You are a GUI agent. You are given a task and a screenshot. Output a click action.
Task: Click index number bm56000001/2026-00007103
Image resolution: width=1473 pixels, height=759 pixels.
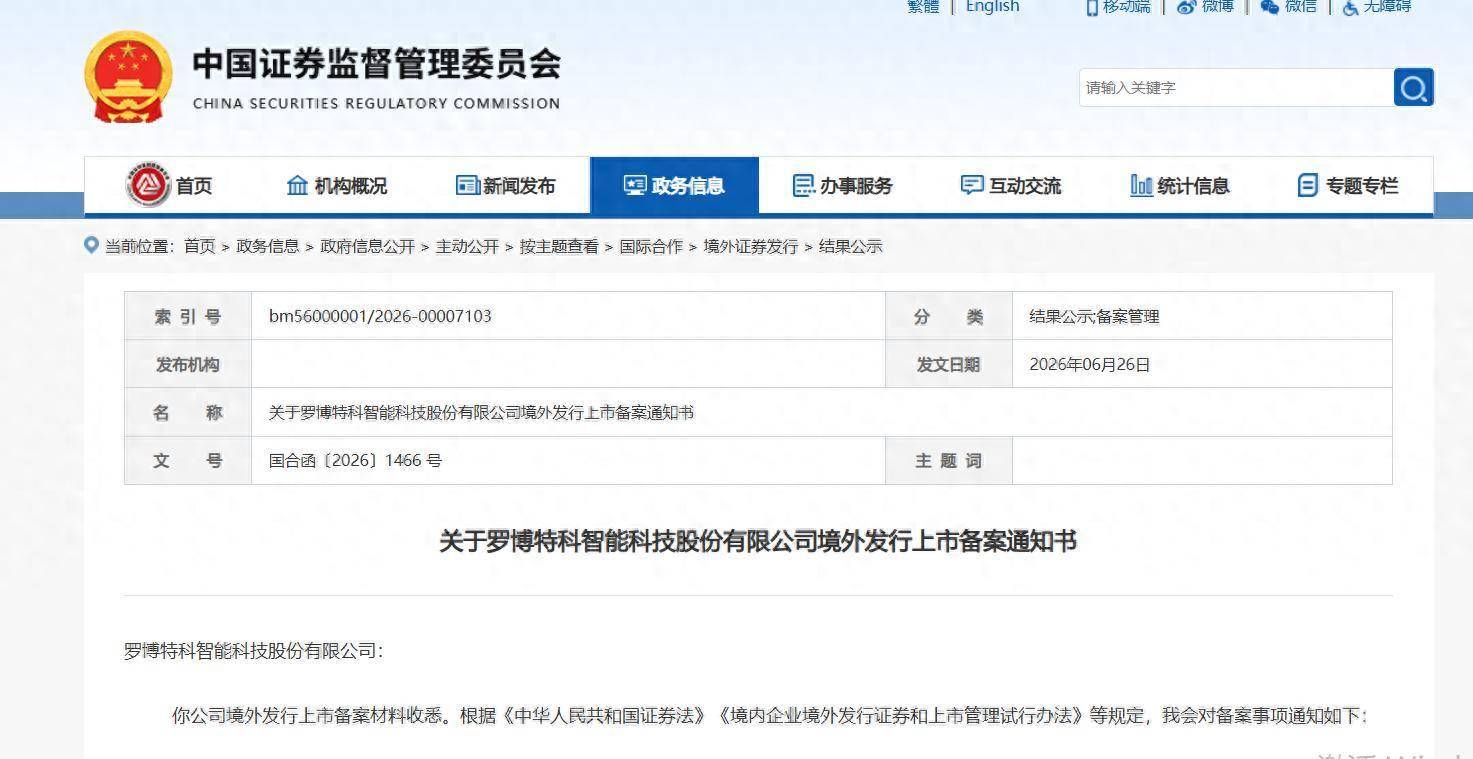pyautogui.click(x=380, y=316)
